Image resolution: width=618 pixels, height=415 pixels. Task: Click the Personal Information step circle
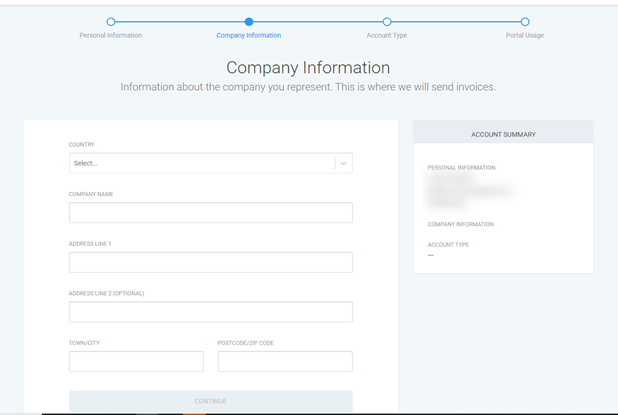111,21
